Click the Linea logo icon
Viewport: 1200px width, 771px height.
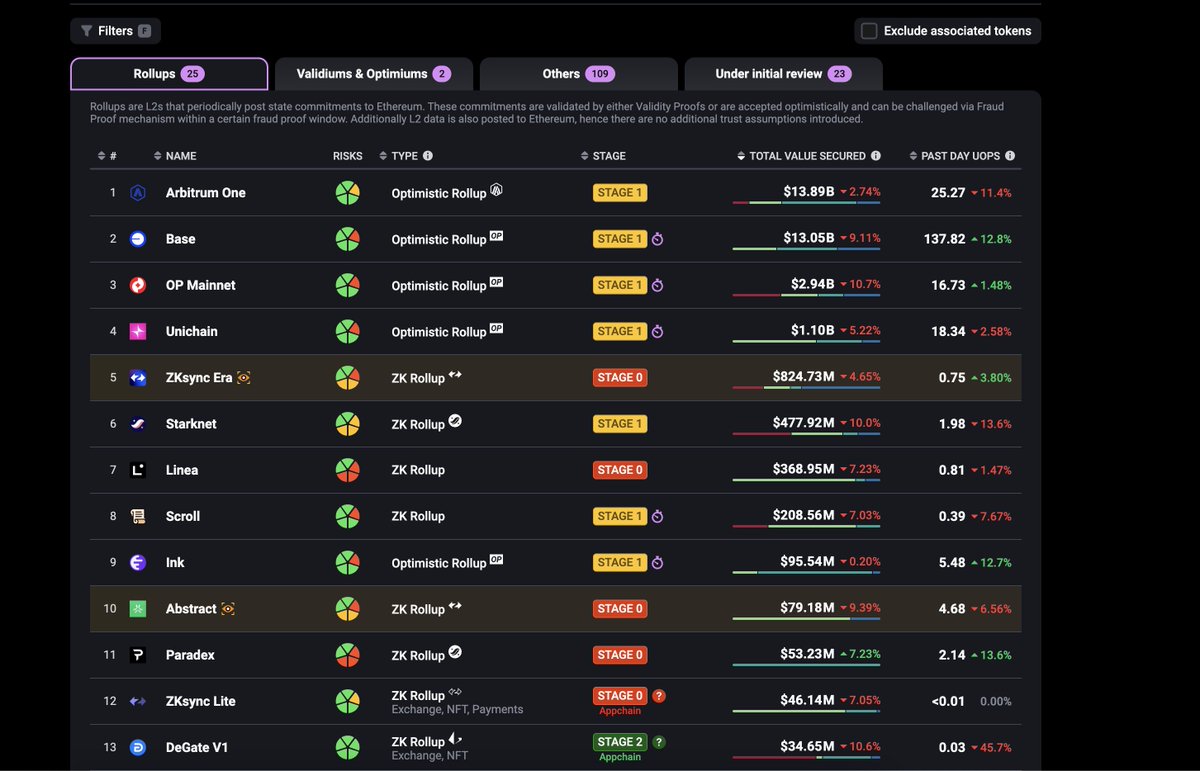[x=138, y=470]
